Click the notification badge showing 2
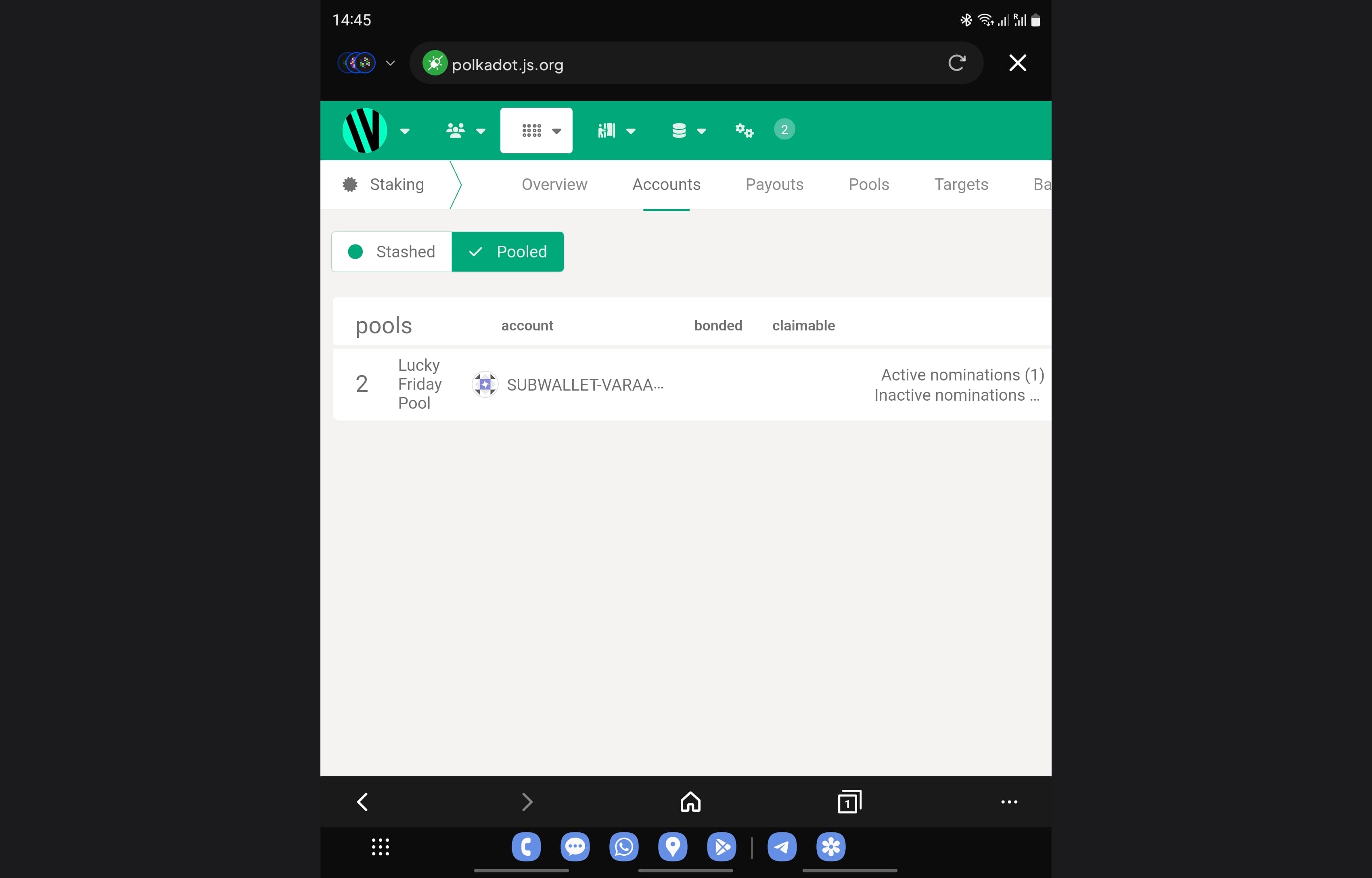 pyautogui.click(x=784, y=130)
